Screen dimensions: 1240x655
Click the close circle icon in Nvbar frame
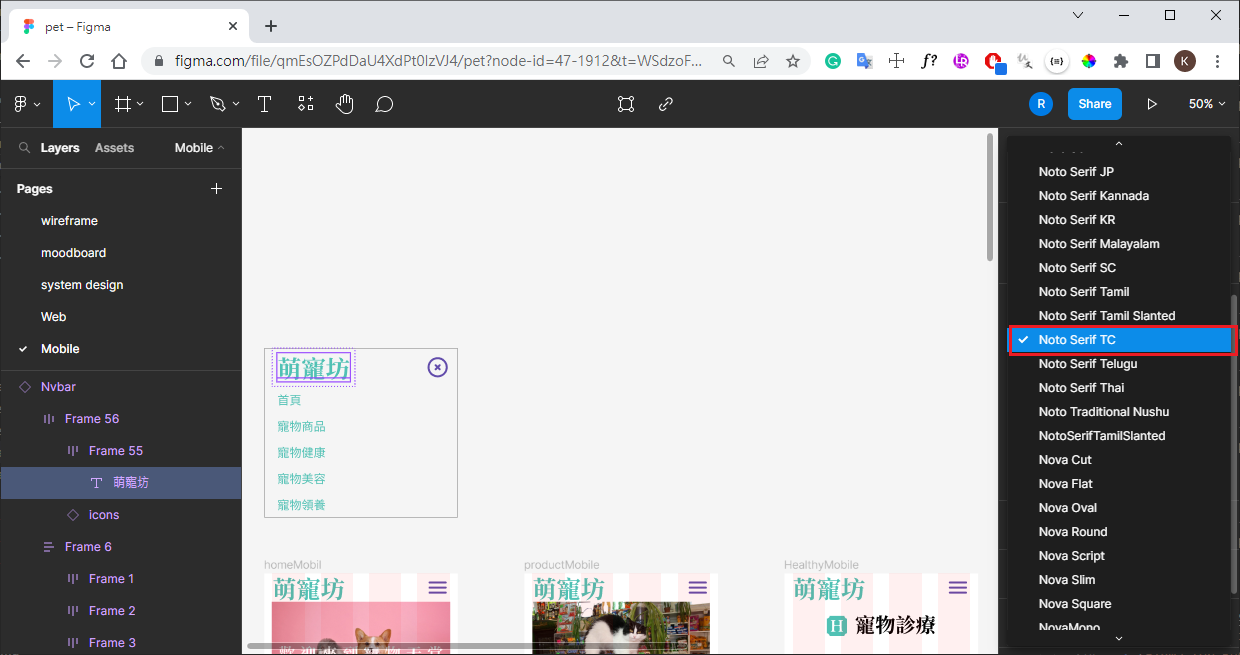pyautogui.click(x=437, y=367)
